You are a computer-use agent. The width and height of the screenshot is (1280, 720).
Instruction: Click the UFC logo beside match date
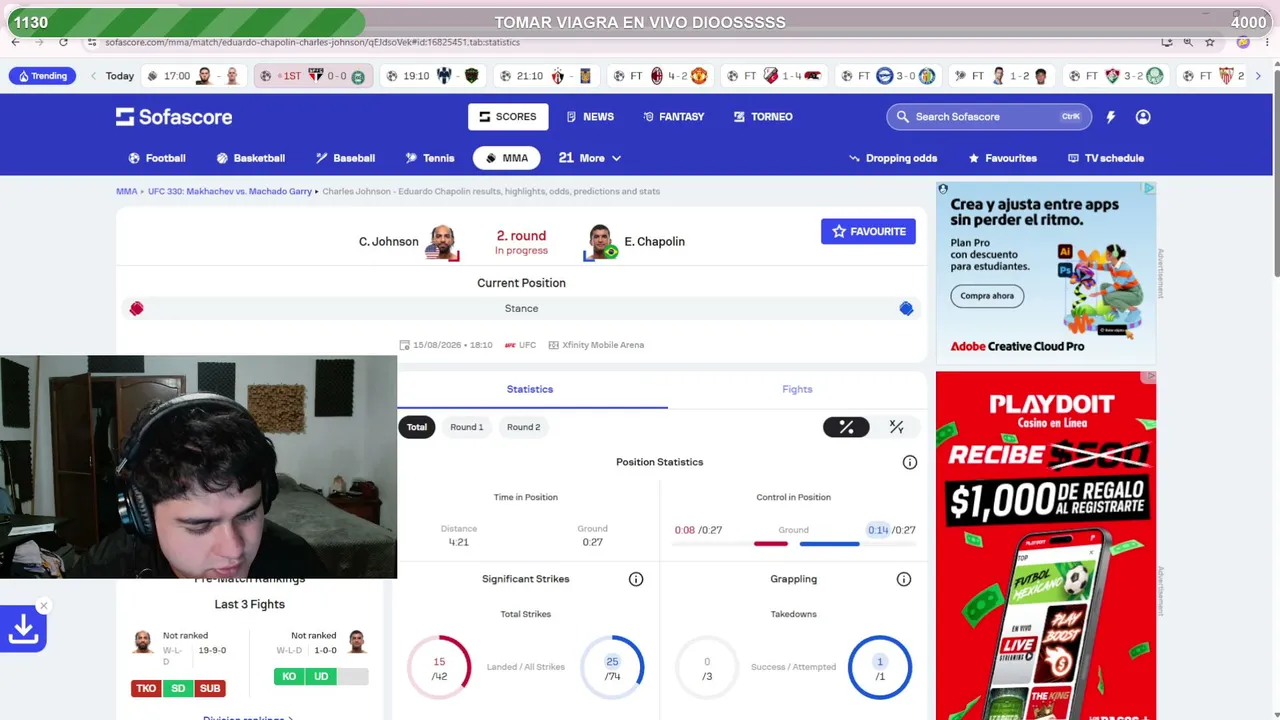click(510, 345)
